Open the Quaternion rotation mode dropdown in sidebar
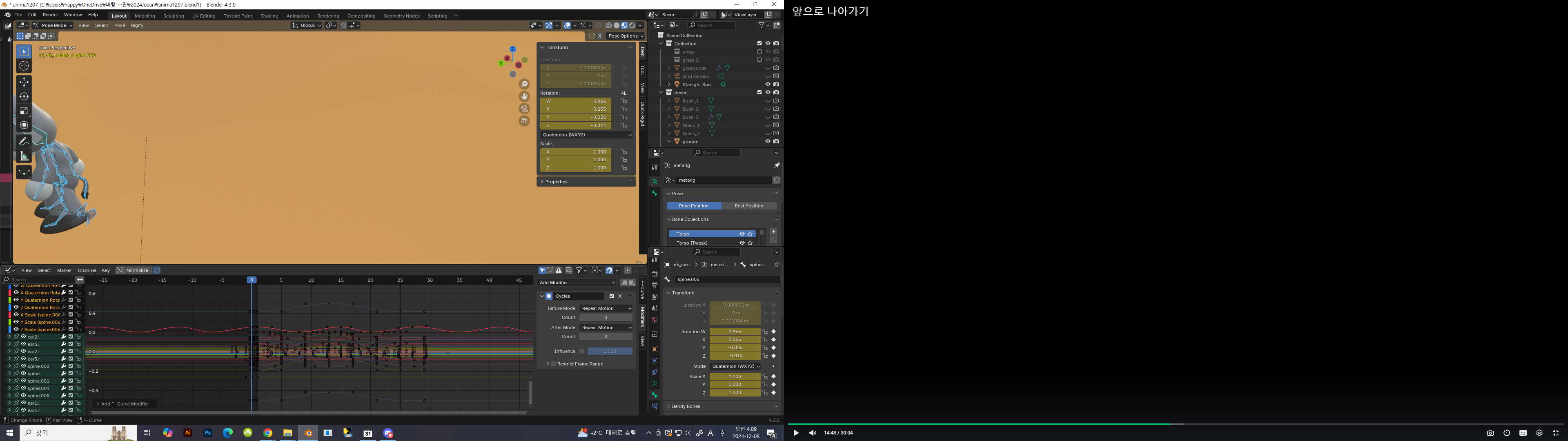Viewport: 1568px width, 441px height. pos(587,135)
